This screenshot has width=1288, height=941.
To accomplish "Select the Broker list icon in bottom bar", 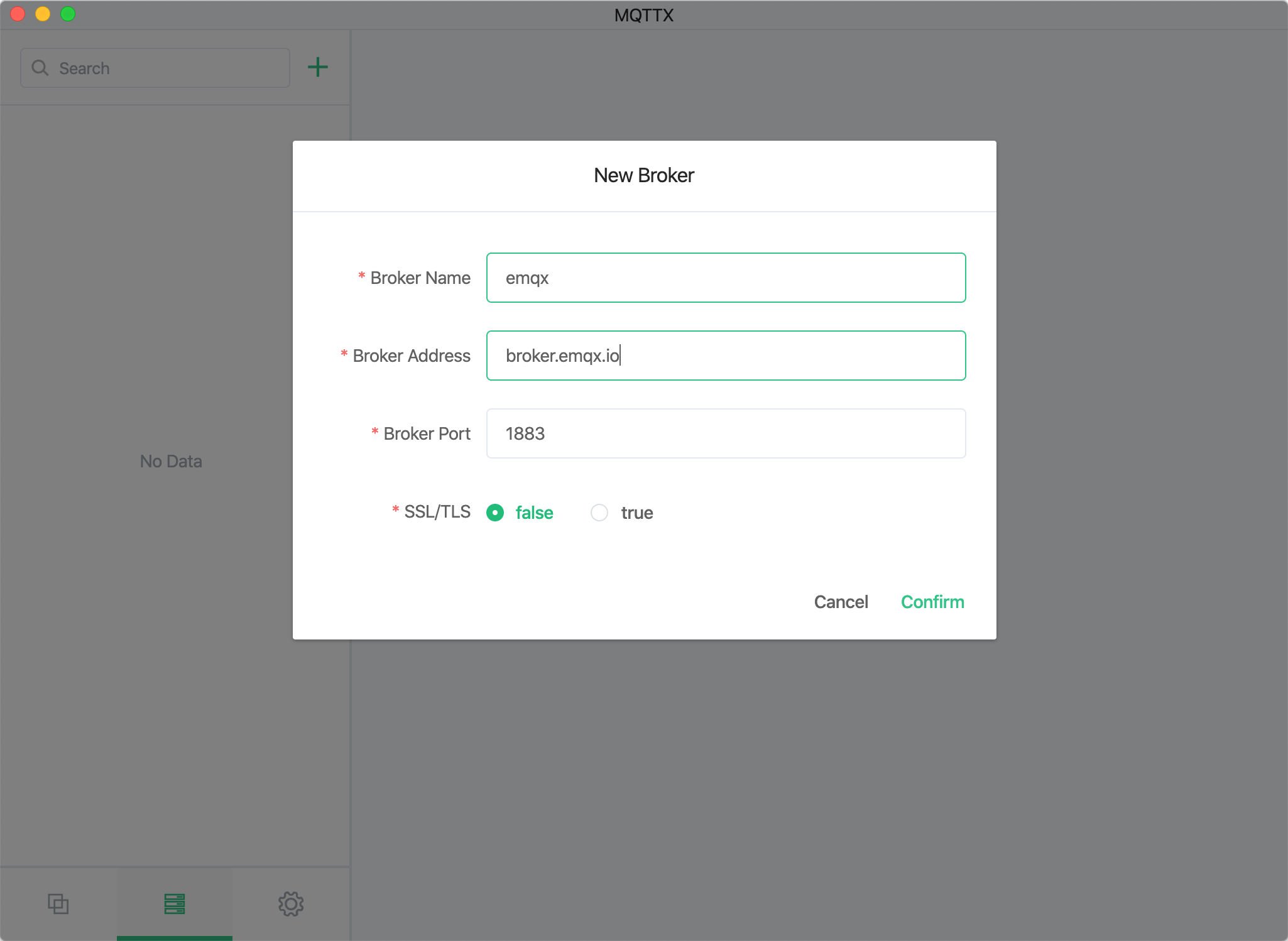I will tap(174, 905).
